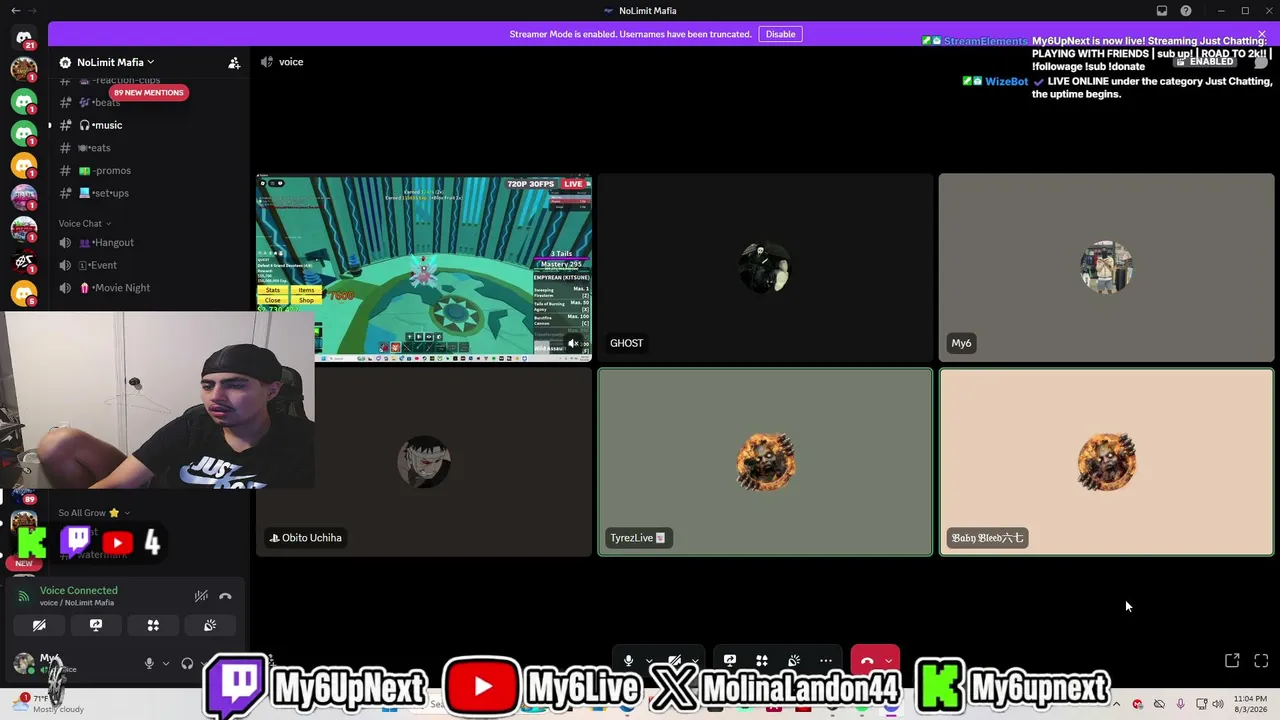Click the speaker icon in the voice channel header
The height and width of the screenshot is (720, 1280).
[266, 62]
